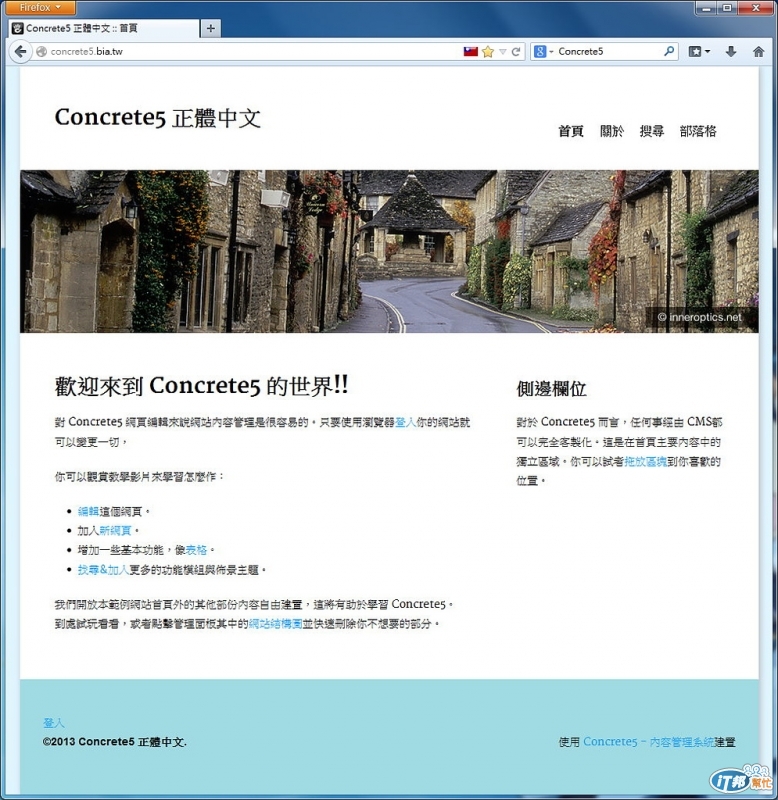Screen dimensions: 778x800
Task: Open the downloads arrow icon
Action: pyautogui.click(x=731, y=52)
